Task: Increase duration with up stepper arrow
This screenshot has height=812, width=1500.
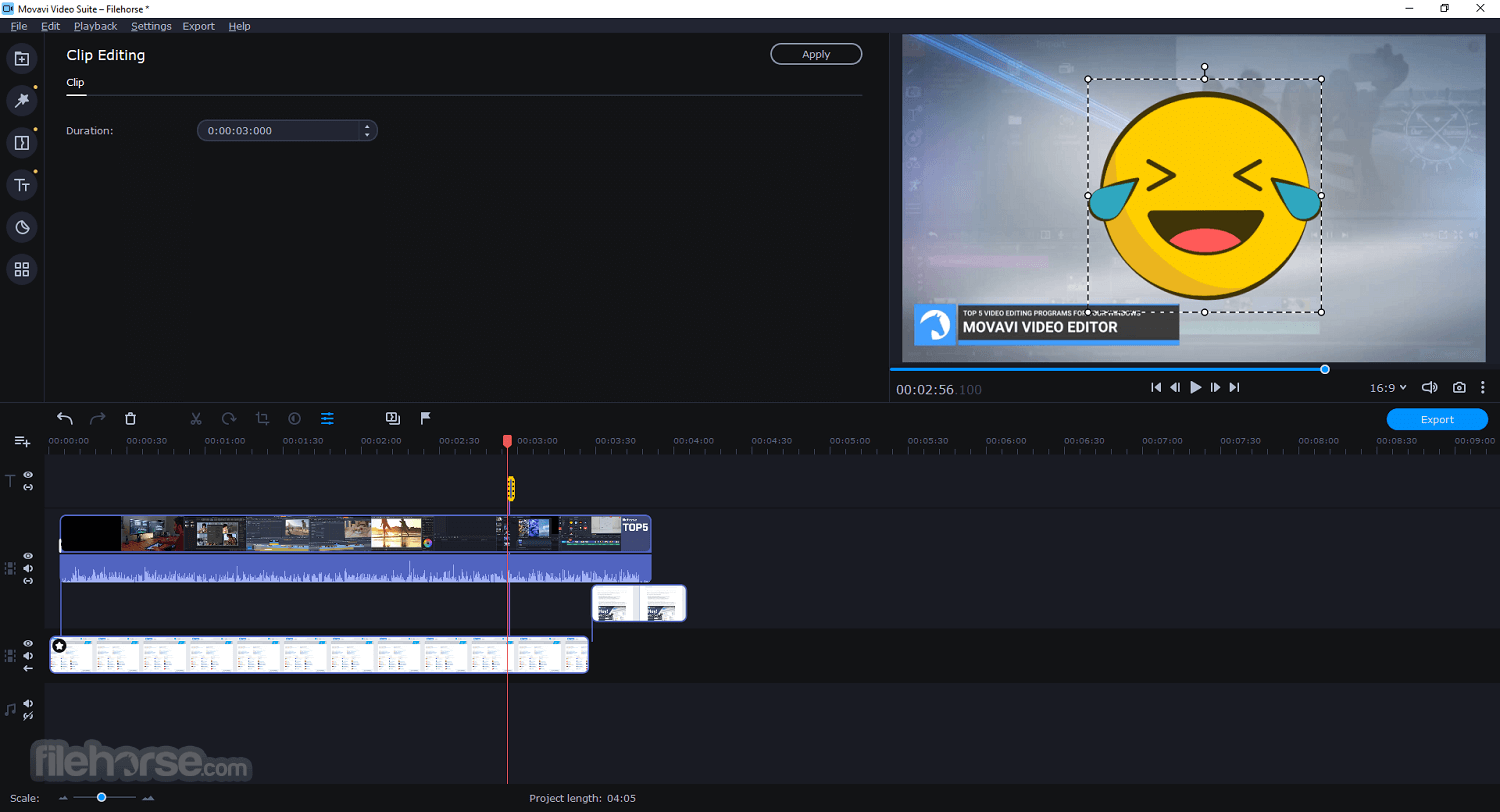Action: [x=367, y=126]
